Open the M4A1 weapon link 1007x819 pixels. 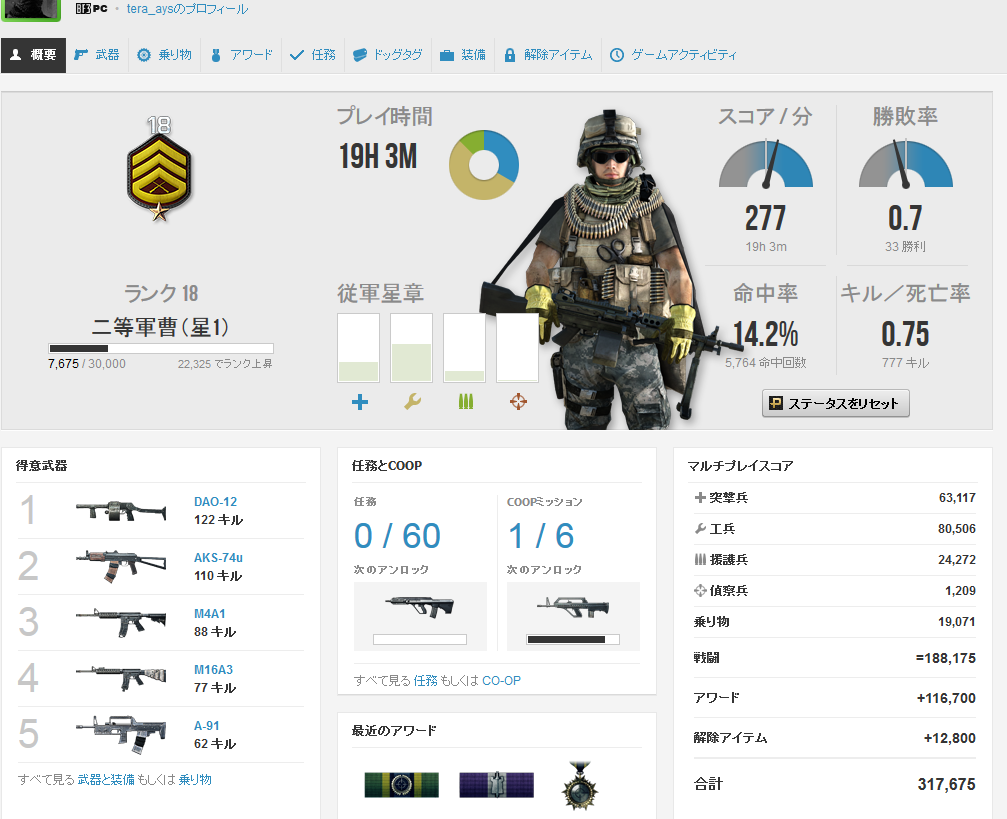click(x=209, y=613)
